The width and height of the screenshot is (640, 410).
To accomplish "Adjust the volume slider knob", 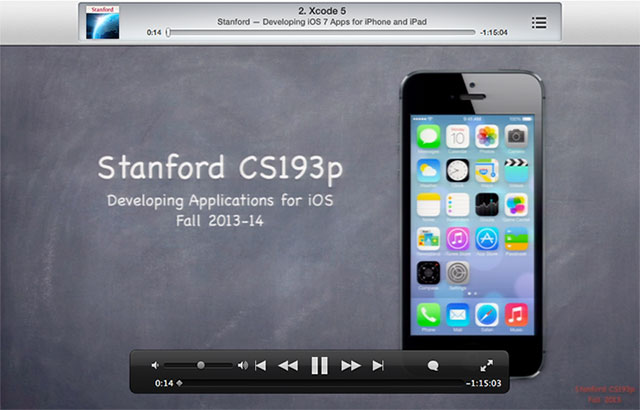I will click(x=200, y=365).
